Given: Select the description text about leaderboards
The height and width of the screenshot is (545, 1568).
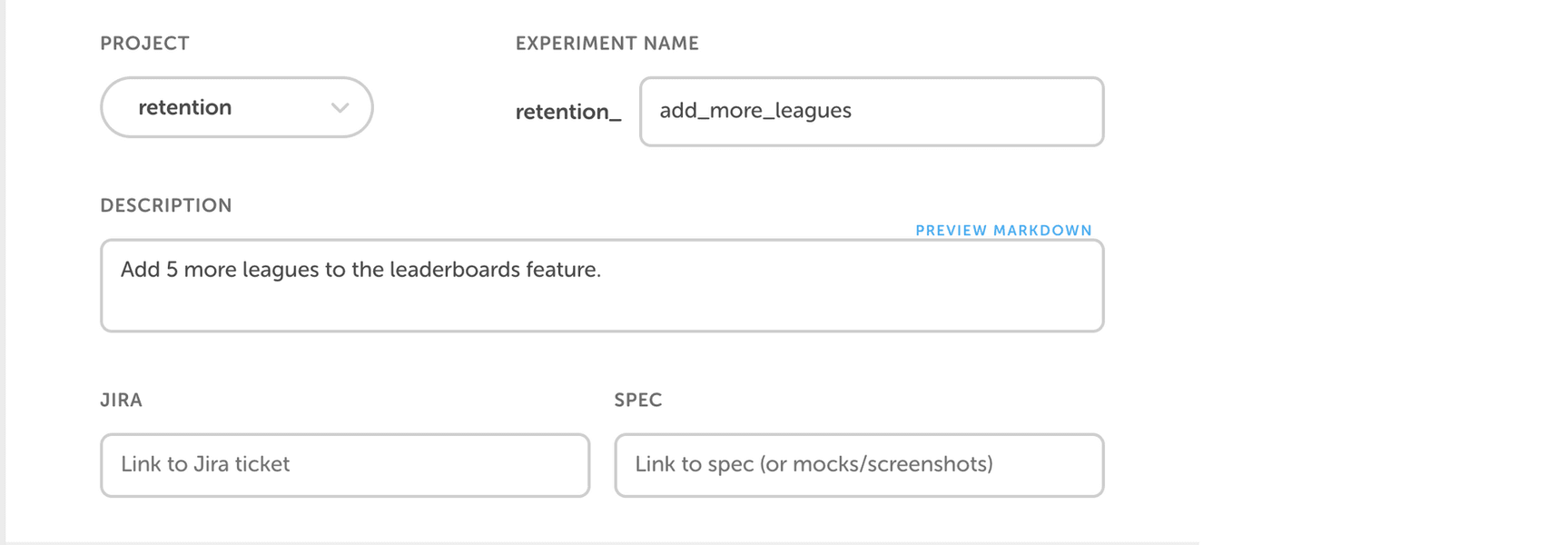Looking at the screenshot, I should coord(360,269).
